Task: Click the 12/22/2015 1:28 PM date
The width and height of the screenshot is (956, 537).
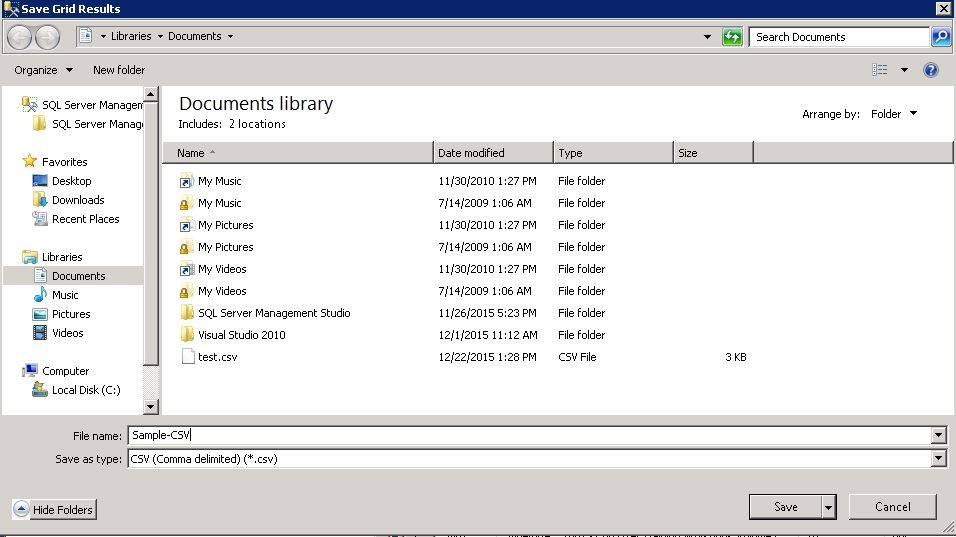Action: point(487,357)
